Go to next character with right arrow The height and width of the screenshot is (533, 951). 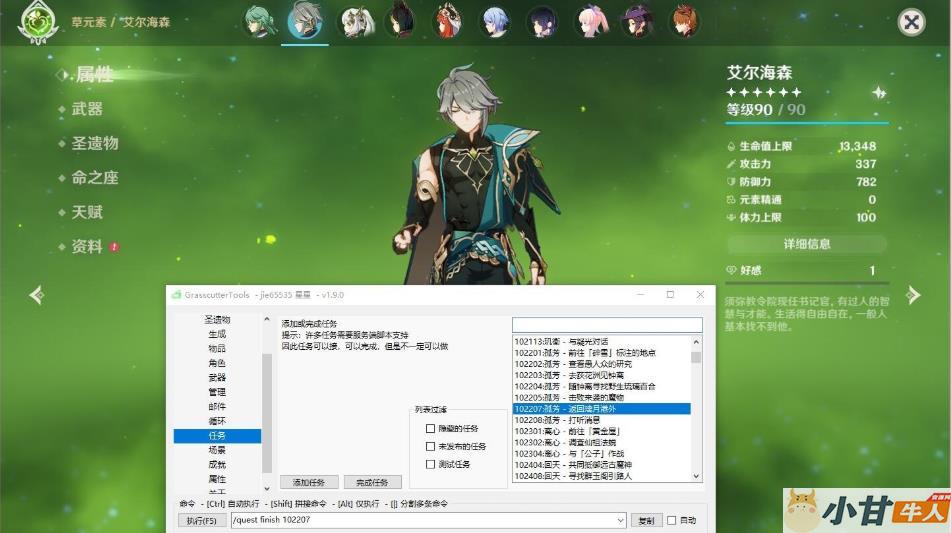point(912,295)
